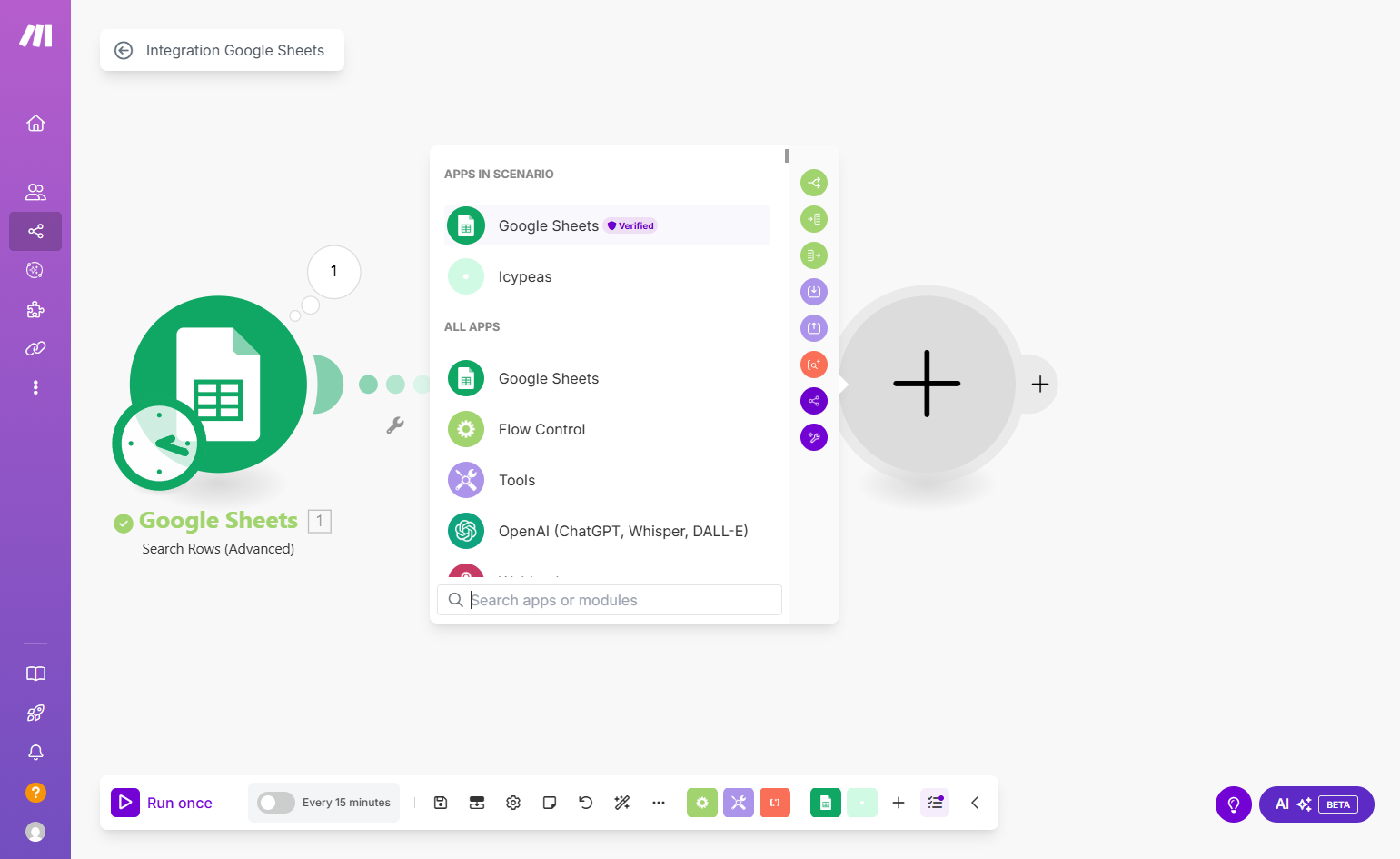
Task: Click the app list scrollbar thumb
Action: (787, 156)
